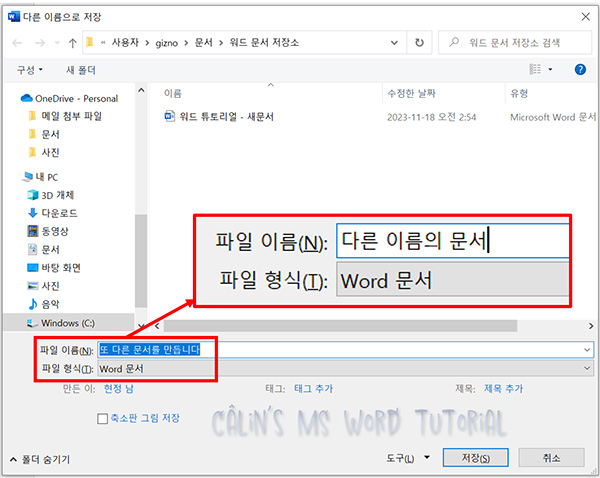Create a new folder with 새 폴더

click(81, 70)
